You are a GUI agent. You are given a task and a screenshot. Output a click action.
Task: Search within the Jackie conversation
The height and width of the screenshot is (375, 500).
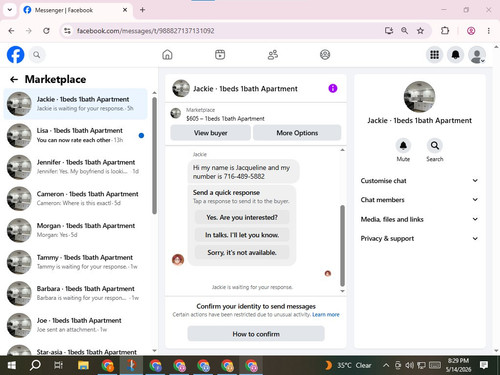(435, 146)
